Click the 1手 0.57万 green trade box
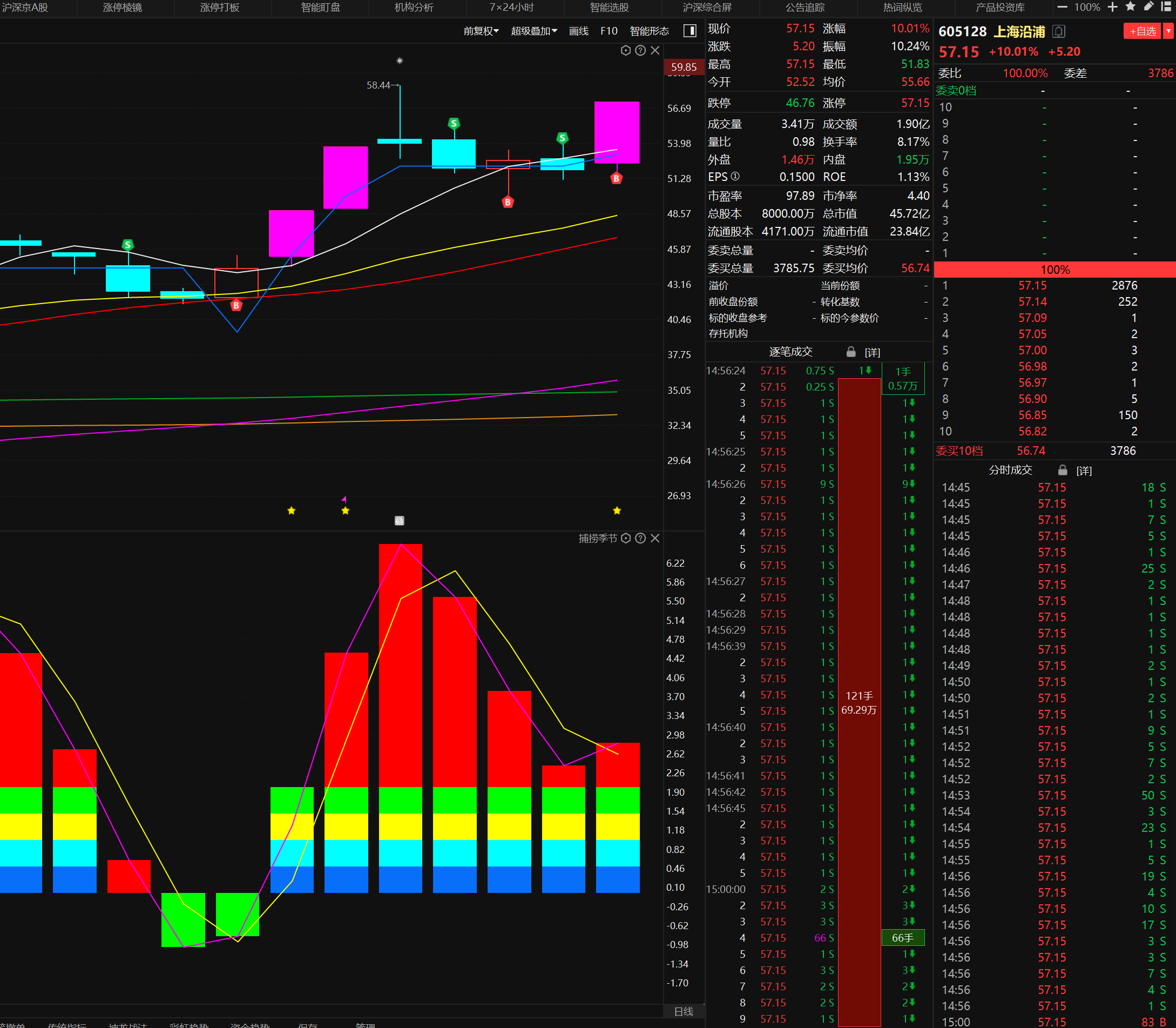 [903, 379]
